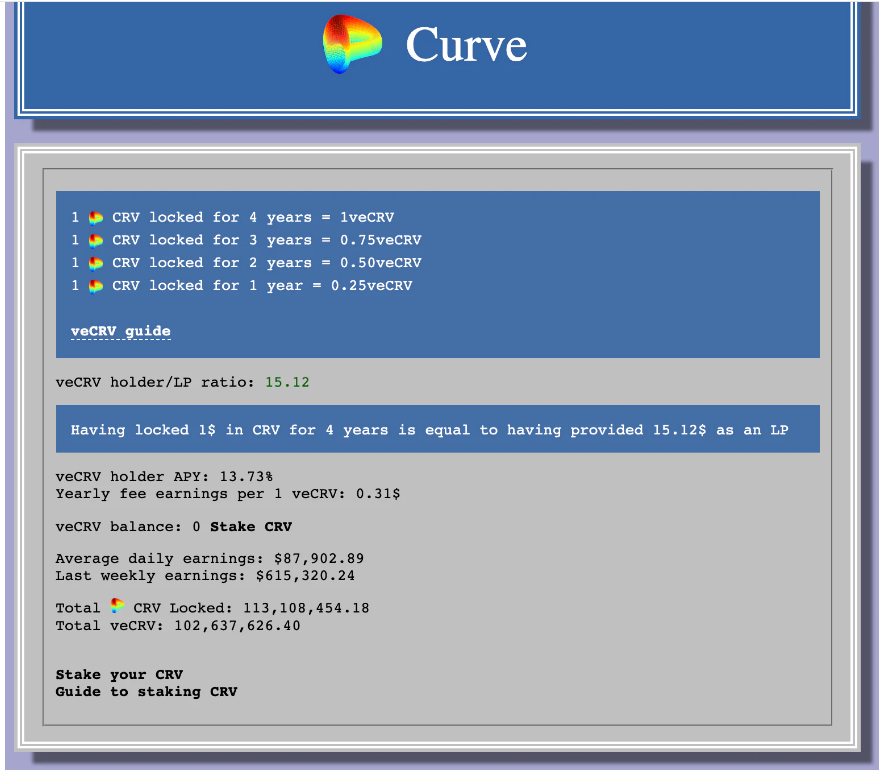Click Average daily earnings $87,902.89 value
The height and width of the screenshot is (771, 879).
point(319,558)
